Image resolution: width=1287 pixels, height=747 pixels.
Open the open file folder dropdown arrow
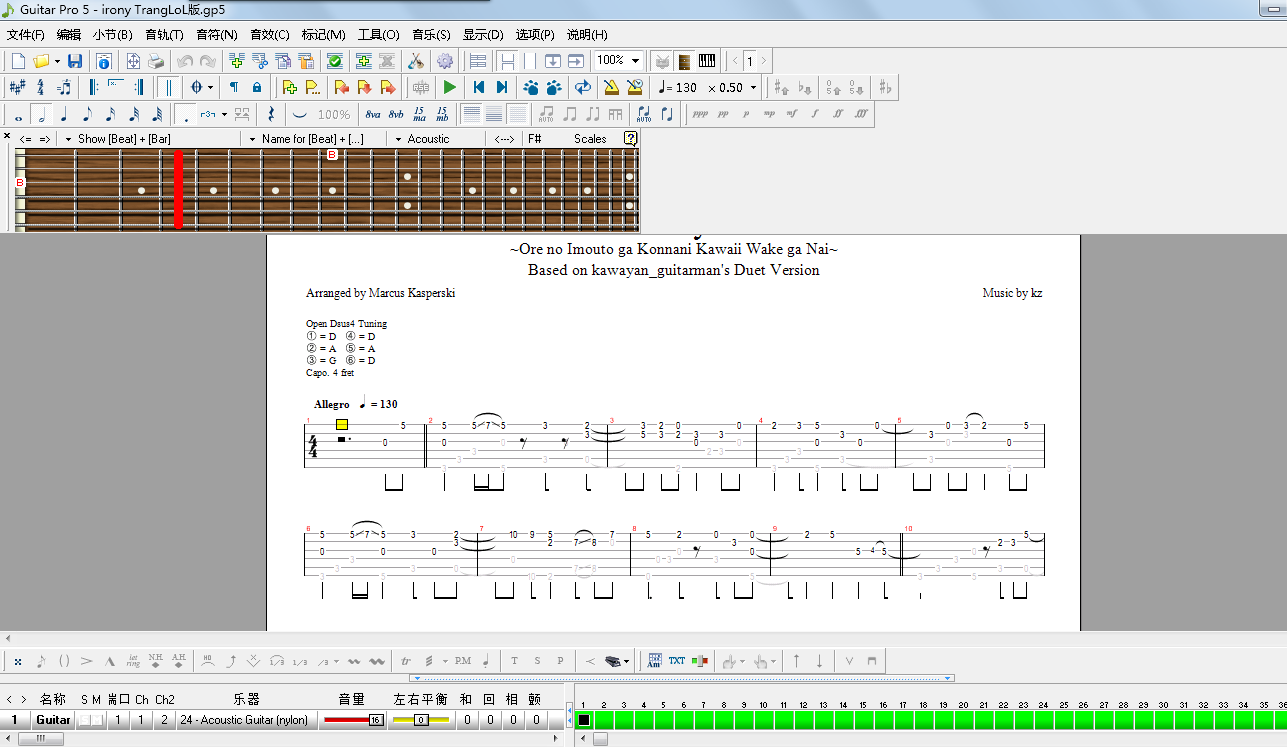[x=57, y=61]
